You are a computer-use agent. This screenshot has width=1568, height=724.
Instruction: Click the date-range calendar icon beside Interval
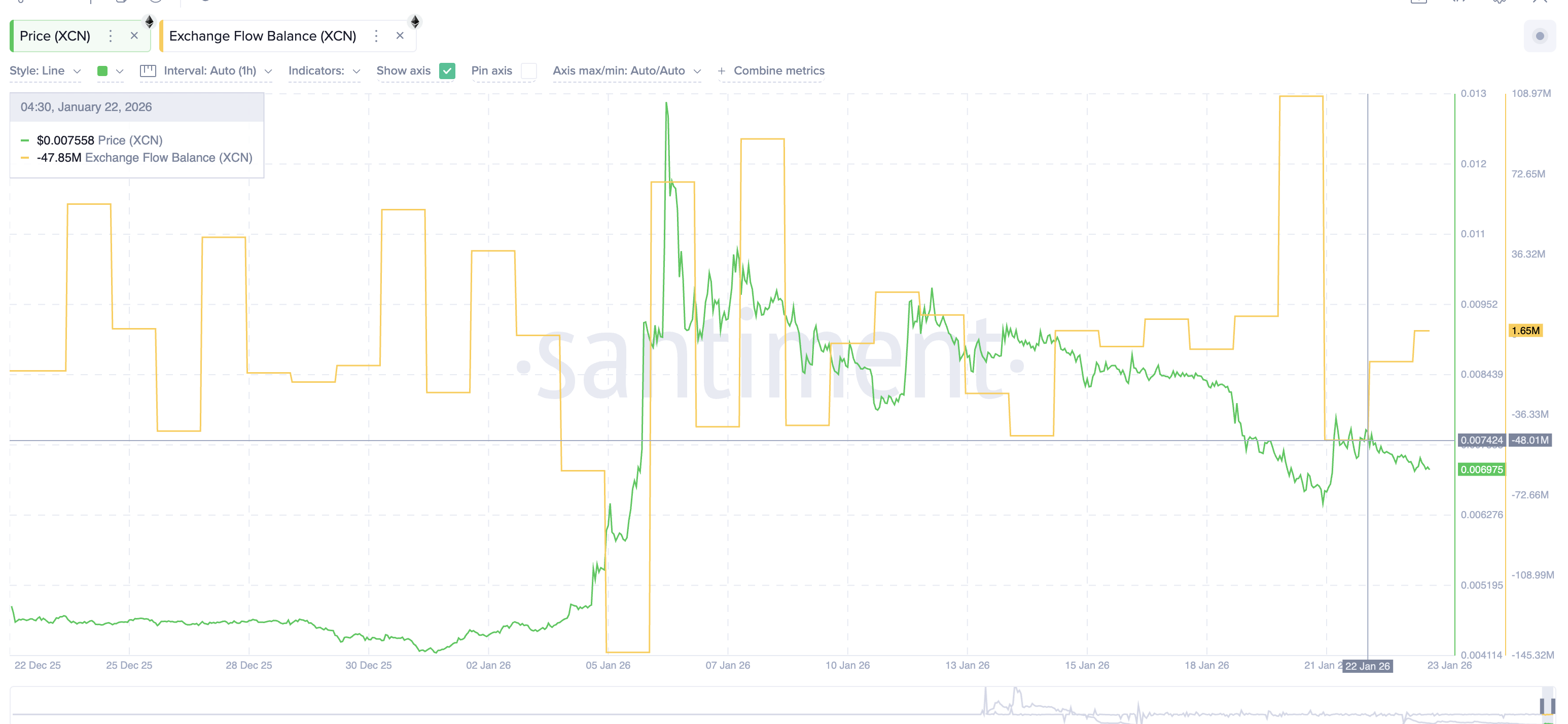[x=148, y=70]
